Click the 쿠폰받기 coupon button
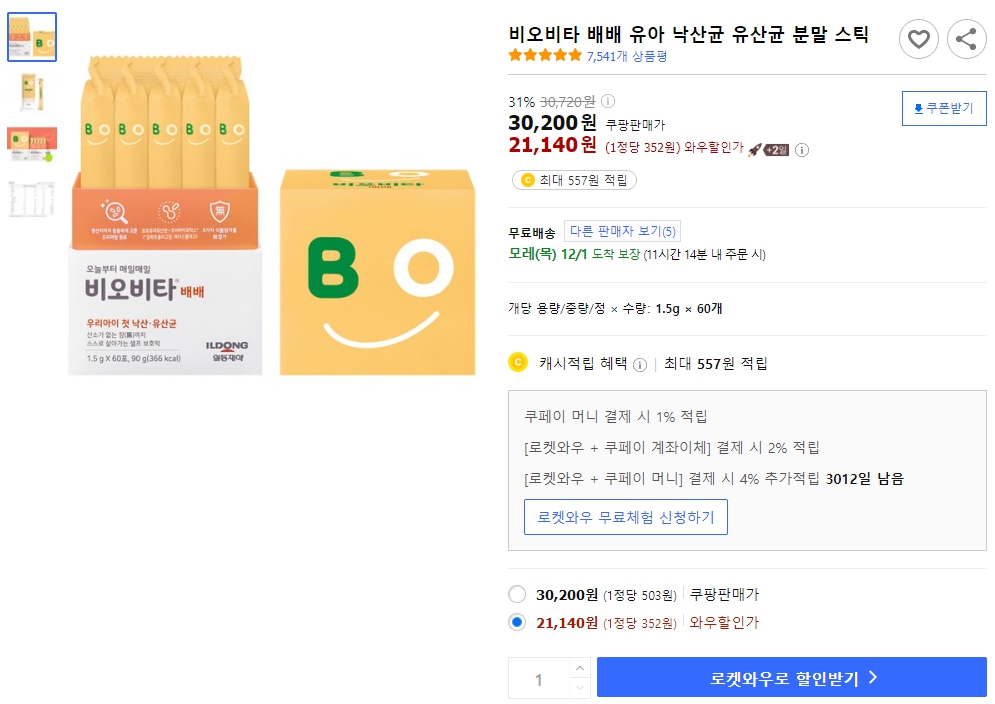Screen dimensions: 995x704 943,108
